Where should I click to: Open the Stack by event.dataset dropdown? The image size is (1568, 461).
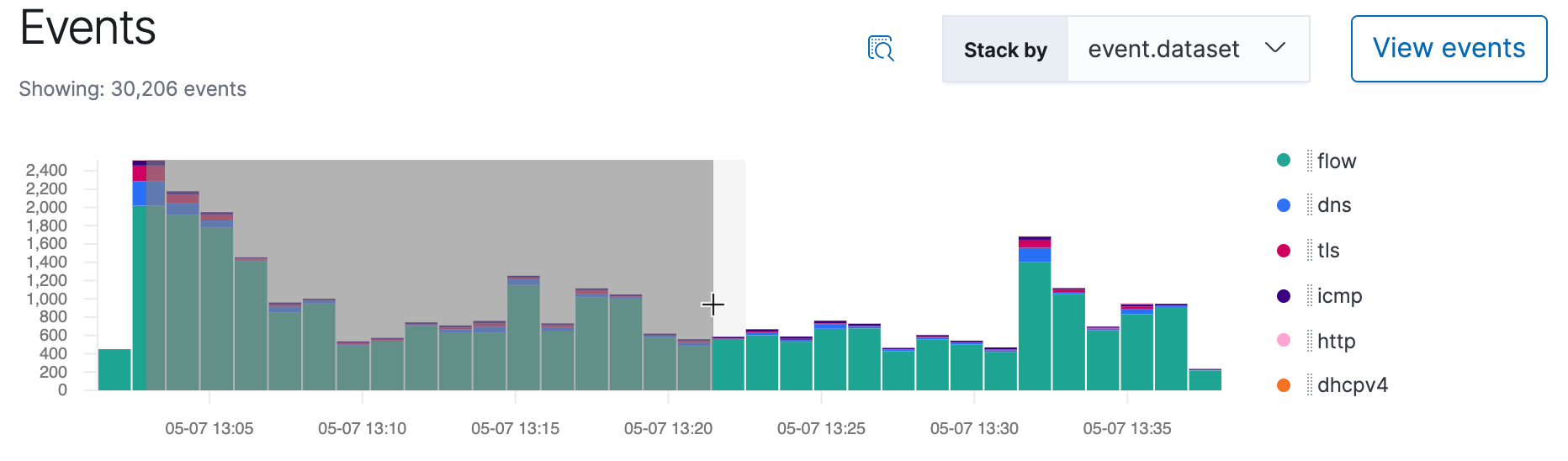1163,50
